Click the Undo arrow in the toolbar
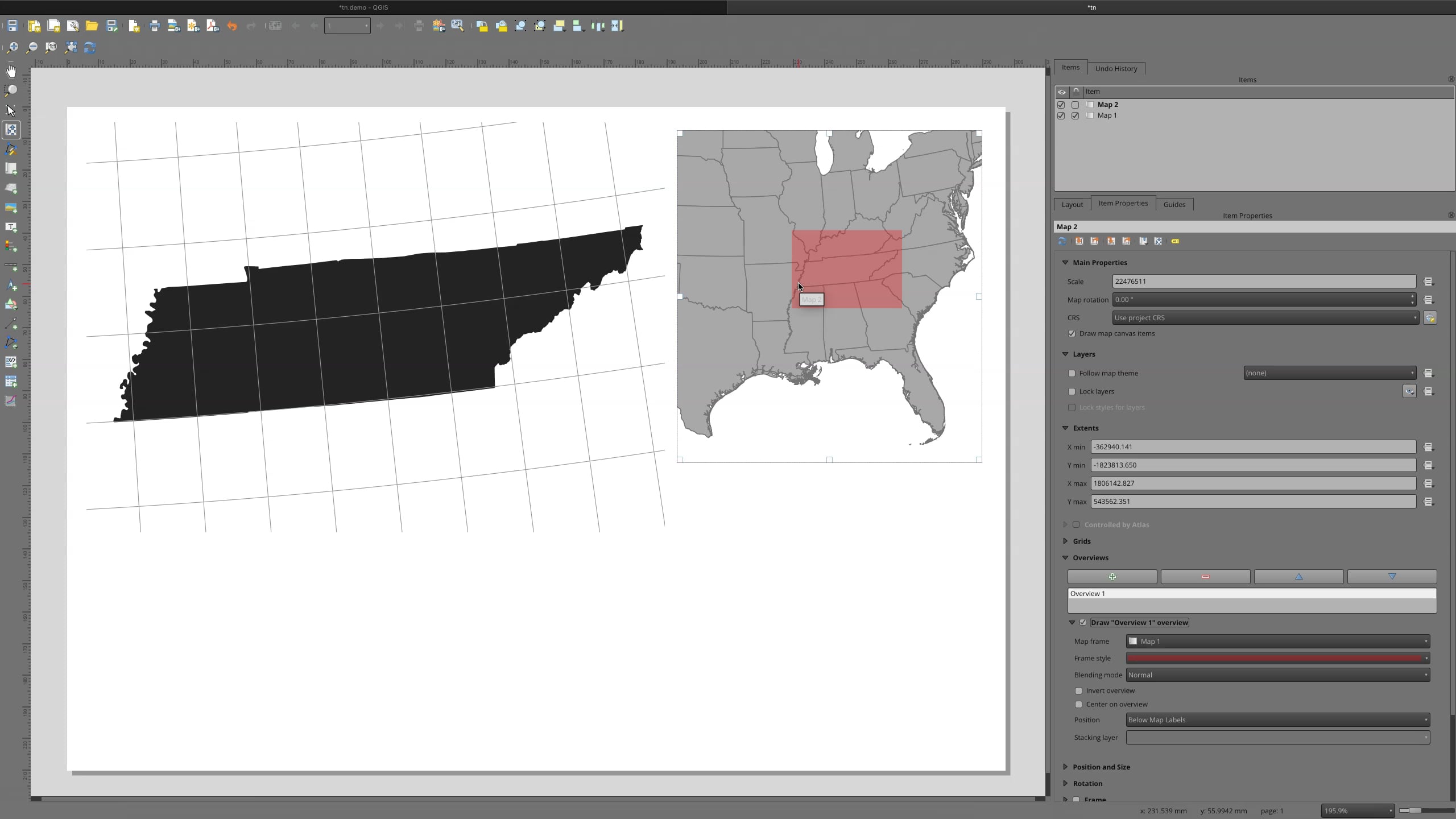This screenshot has height=819, width=1456. pyautogui.click(x=231, y=26)
